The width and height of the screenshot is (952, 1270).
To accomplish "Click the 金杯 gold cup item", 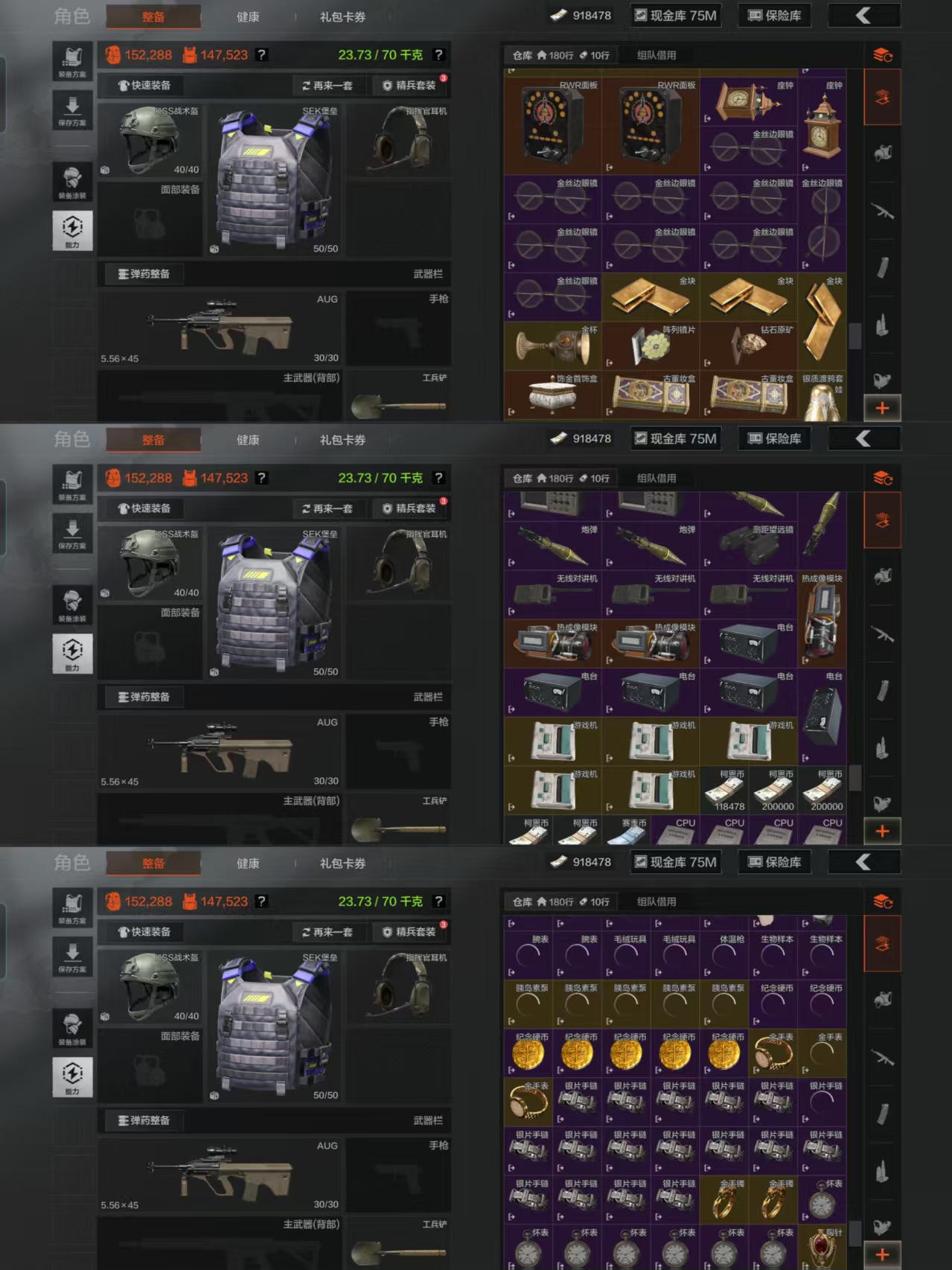I will click(x=552, y=346).
